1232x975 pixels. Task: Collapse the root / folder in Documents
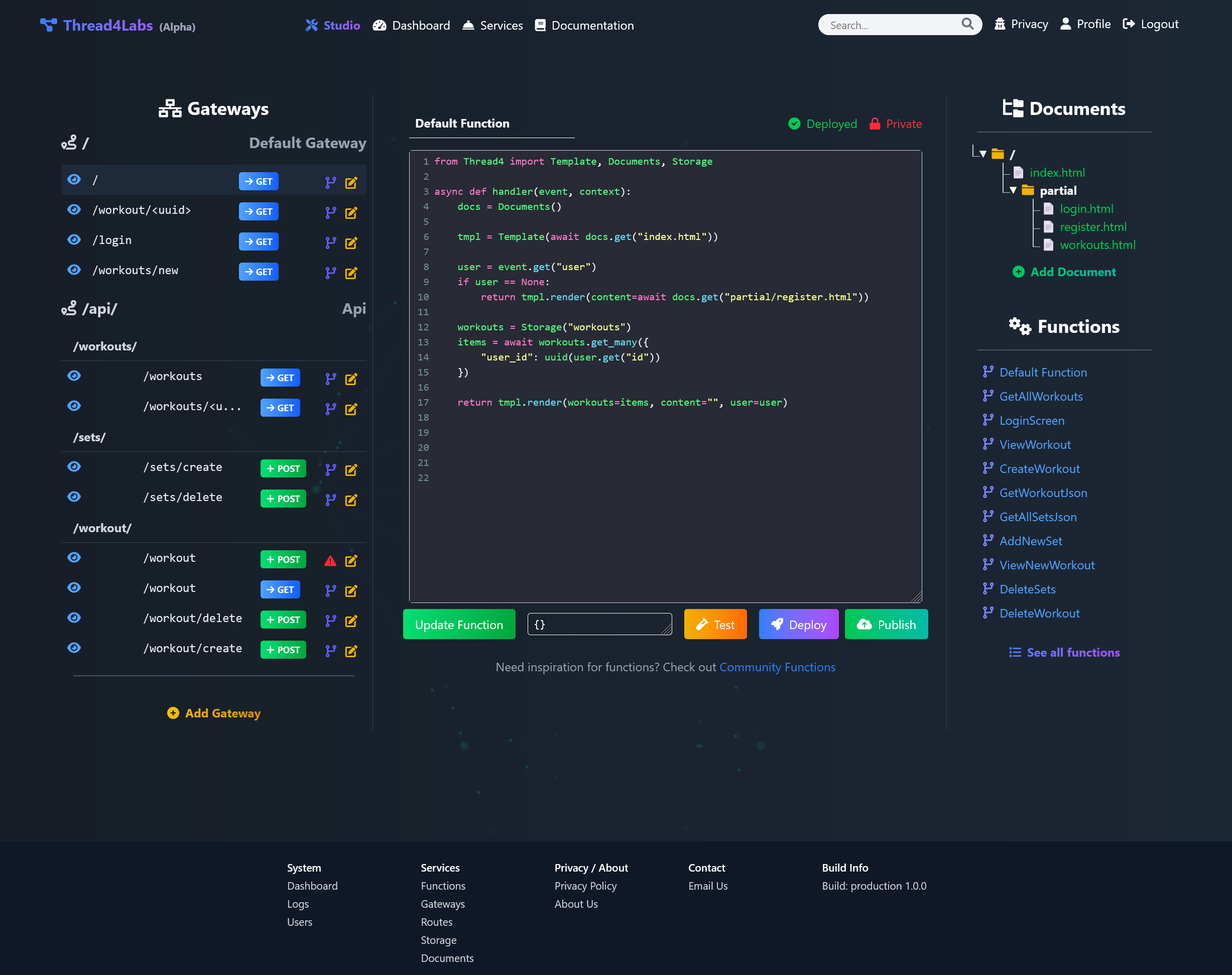pos(983,154)
